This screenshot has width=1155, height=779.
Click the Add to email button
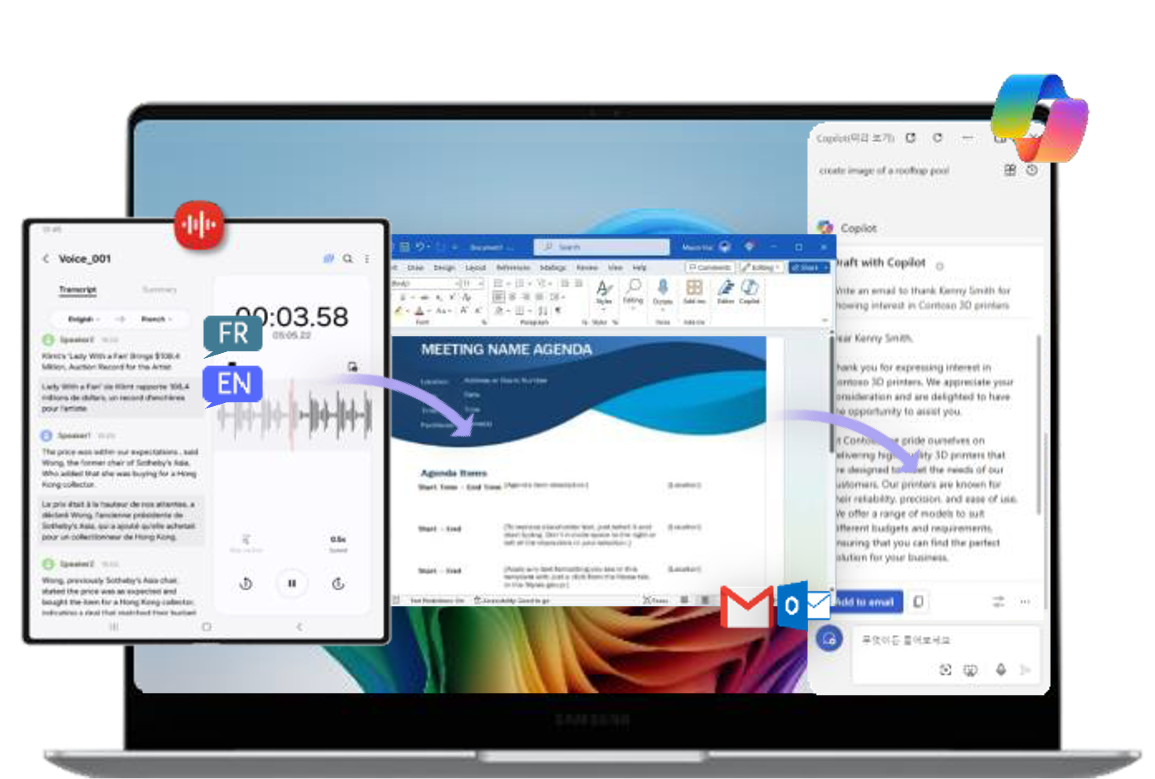tap(866, 602)
